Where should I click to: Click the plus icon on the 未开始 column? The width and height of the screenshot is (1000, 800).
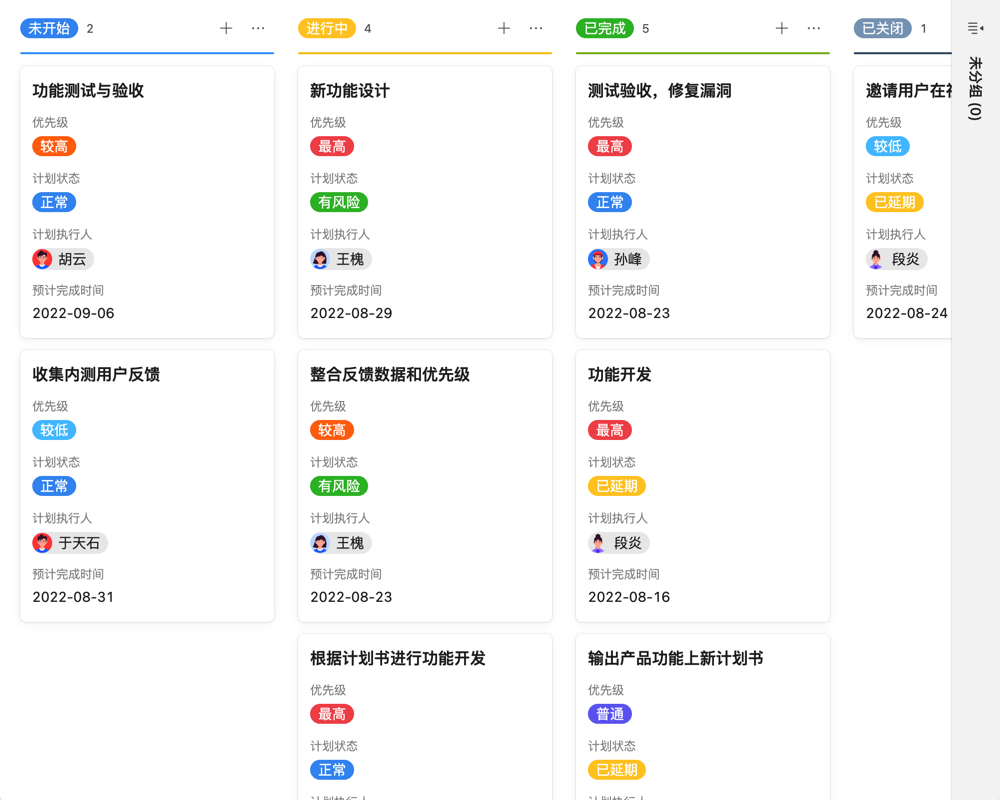point(226,28)
